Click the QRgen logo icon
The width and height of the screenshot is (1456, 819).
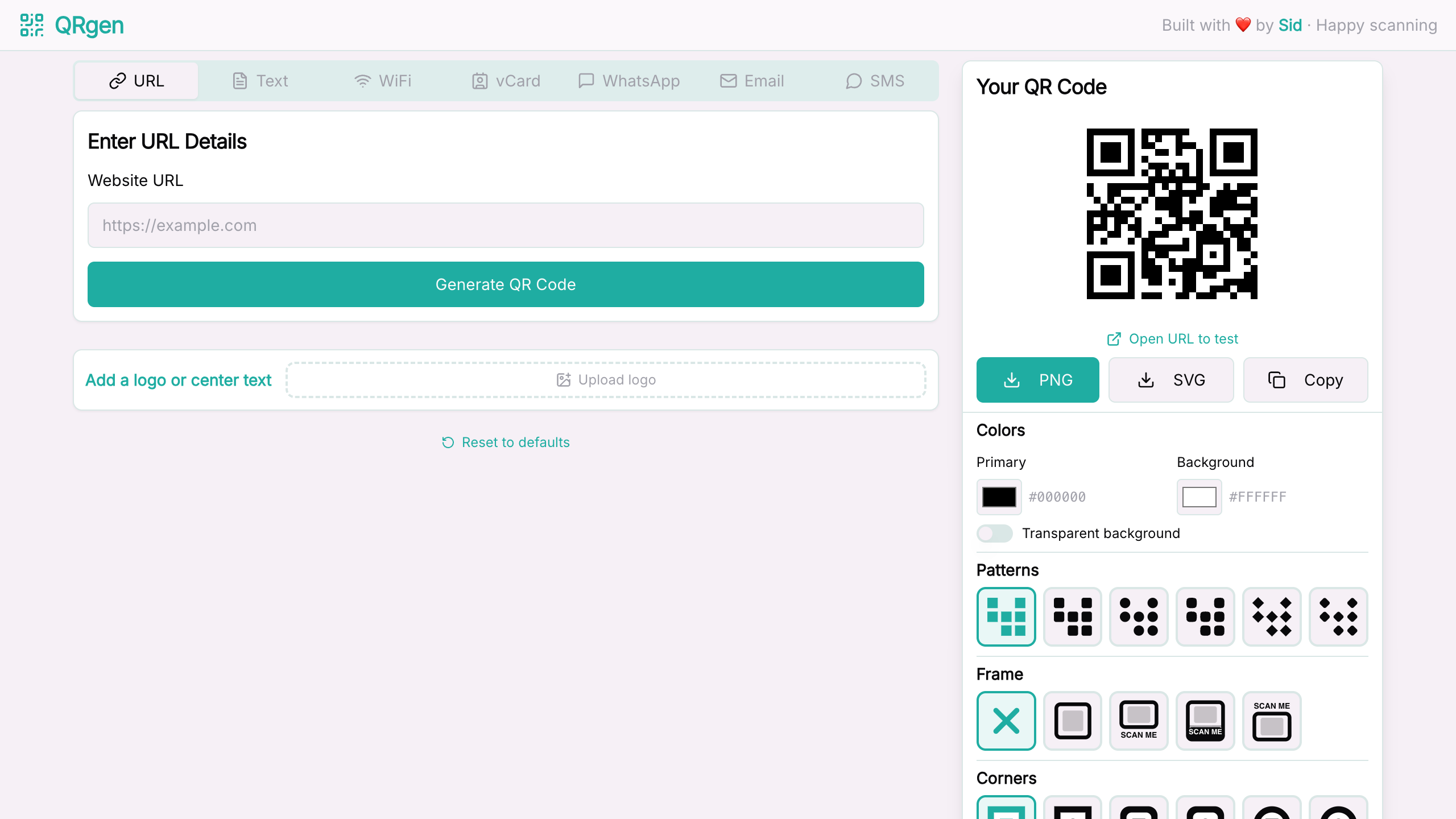(x=32, y=25)
